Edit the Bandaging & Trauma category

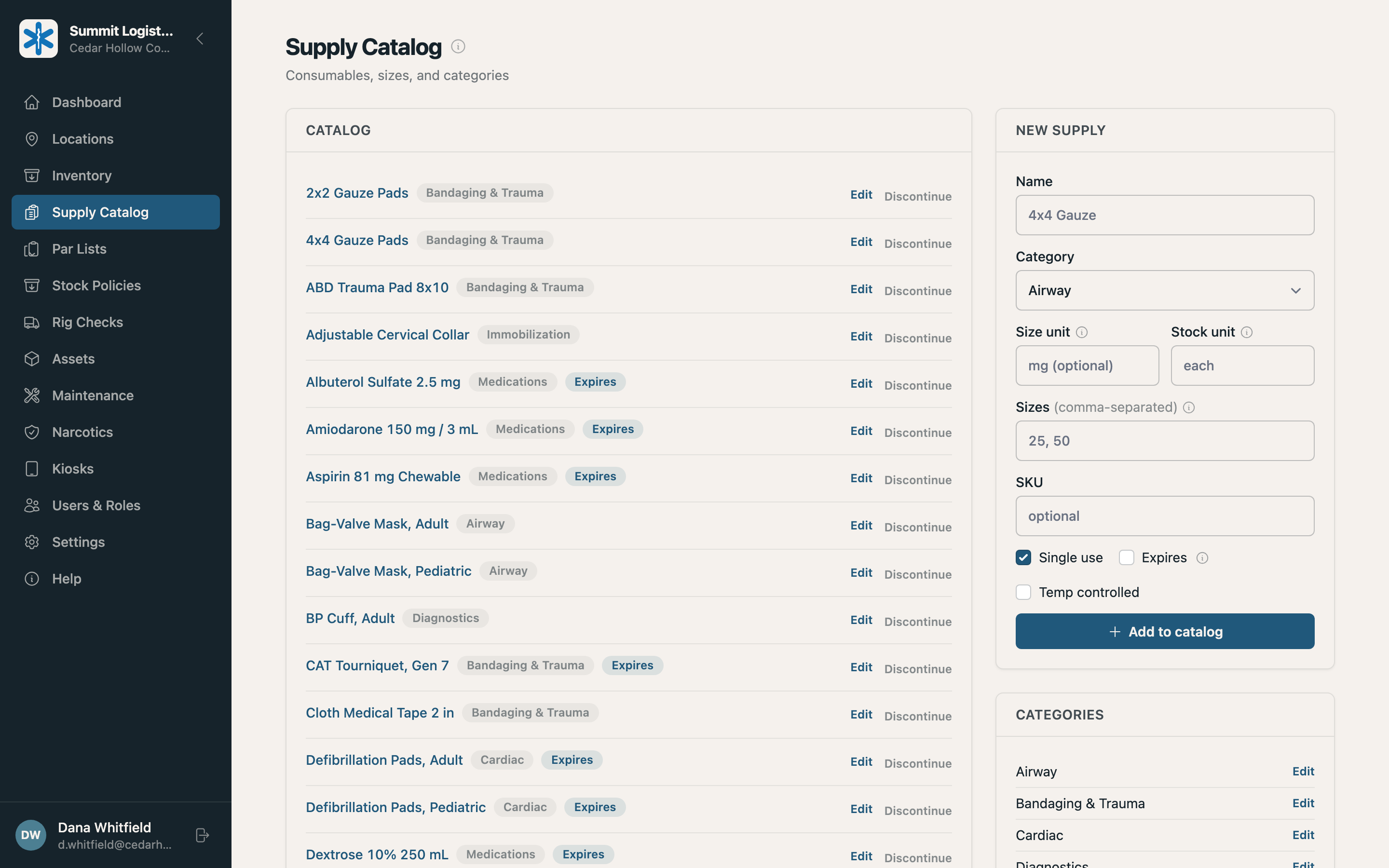(1303, 803)
